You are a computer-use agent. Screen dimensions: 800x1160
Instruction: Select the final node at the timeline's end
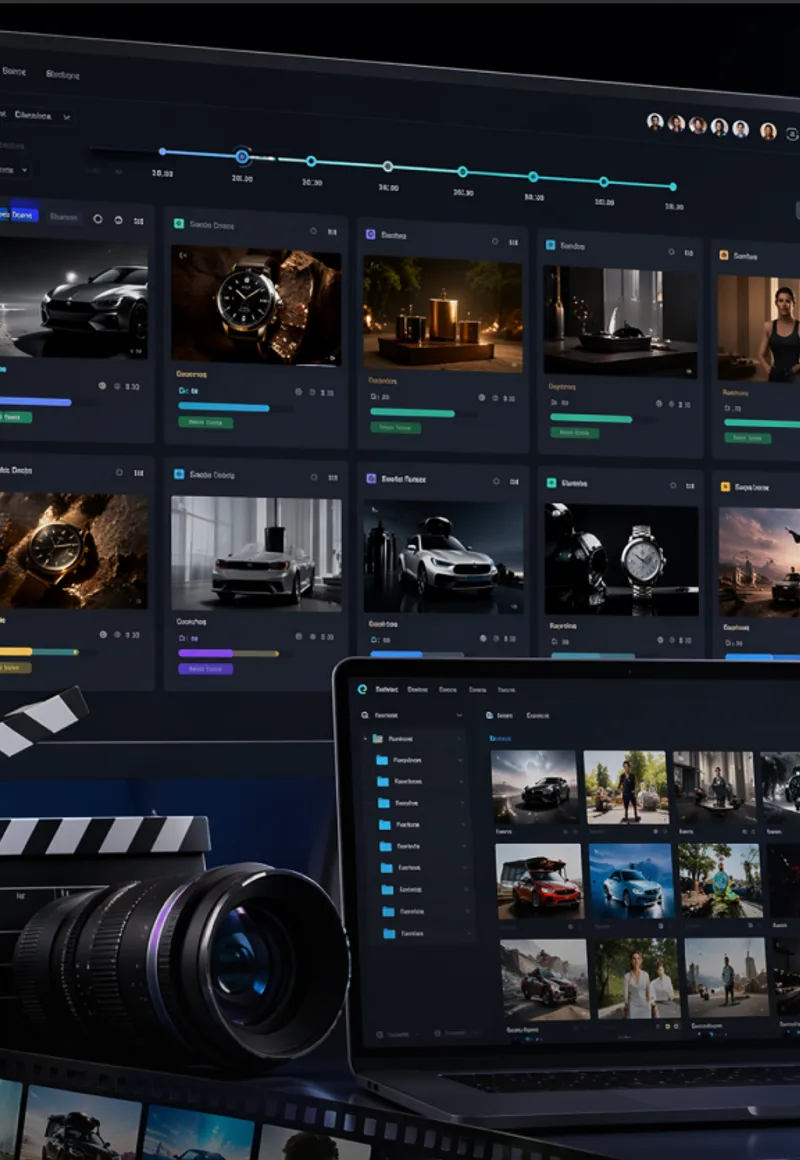[x=673, y=186]
